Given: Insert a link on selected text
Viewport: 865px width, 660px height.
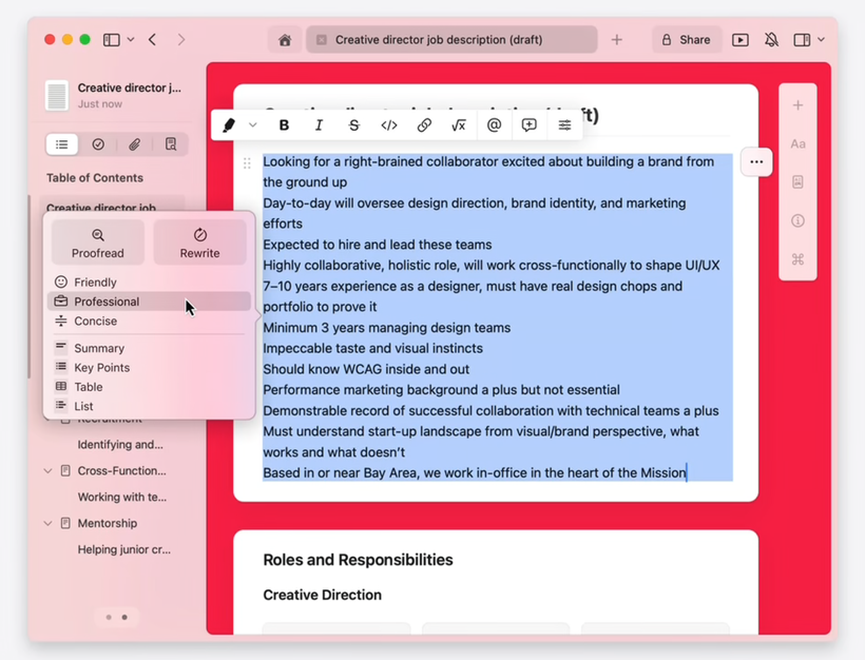Looking at the screenshot, I should coord(424,125).
